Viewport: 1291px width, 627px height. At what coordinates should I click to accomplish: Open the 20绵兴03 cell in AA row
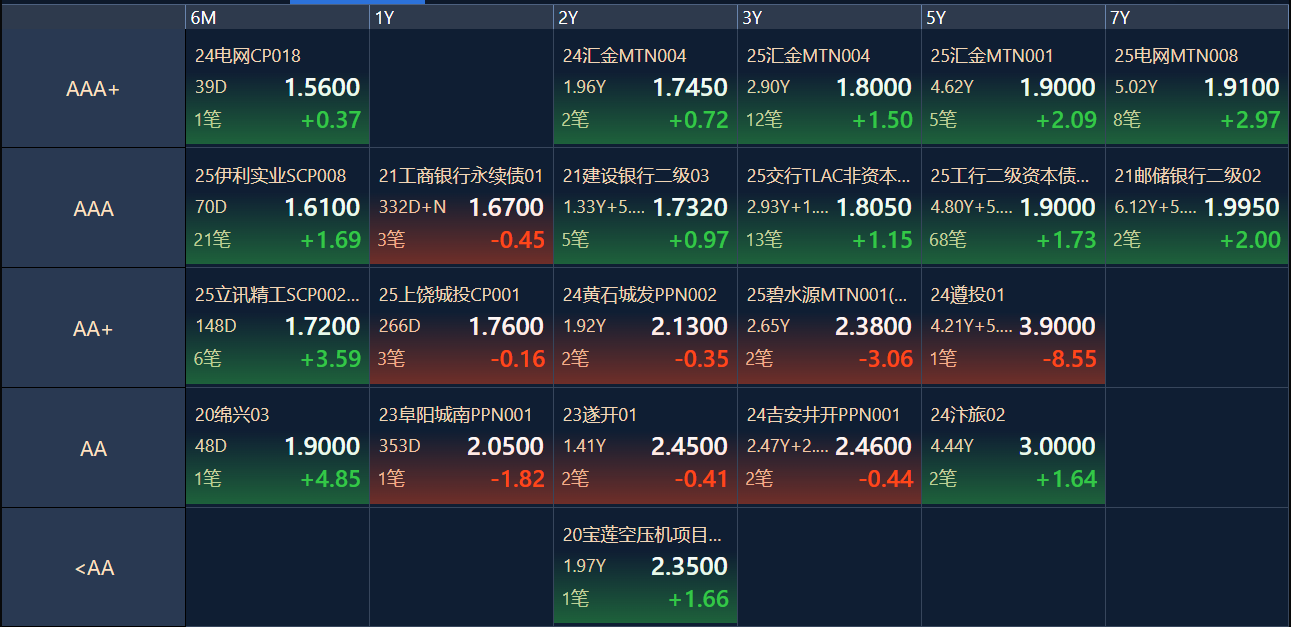(277, 446)
